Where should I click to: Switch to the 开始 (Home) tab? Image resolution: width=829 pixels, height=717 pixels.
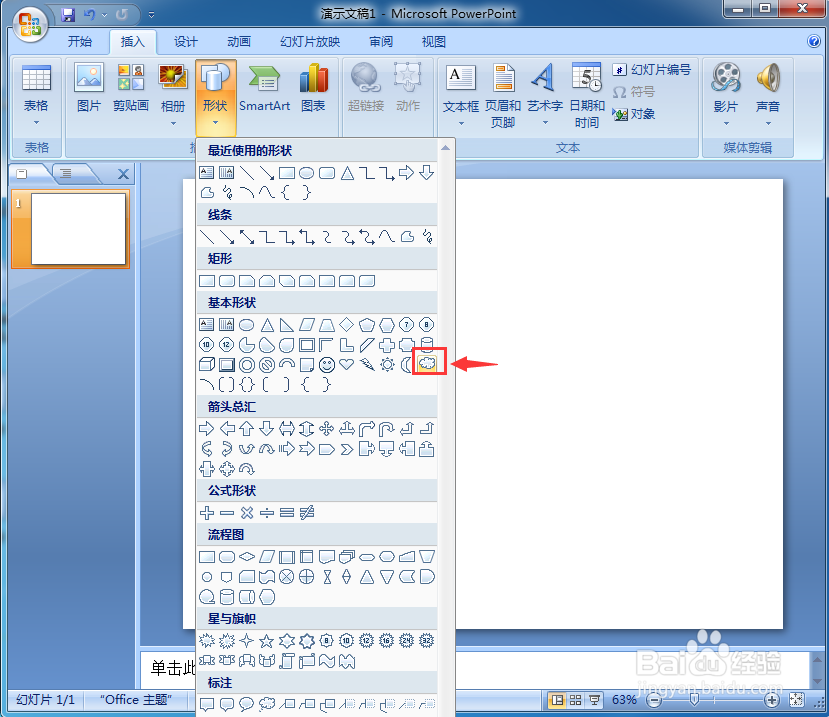pyautogui.click(x=80, y=42)
